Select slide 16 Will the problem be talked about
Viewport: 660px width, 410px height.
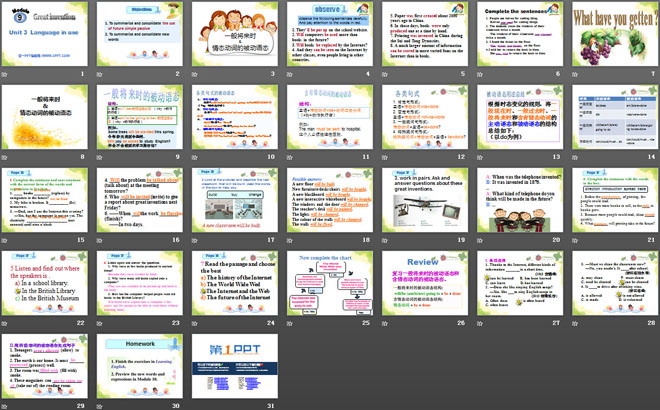[x=140, y=200]
